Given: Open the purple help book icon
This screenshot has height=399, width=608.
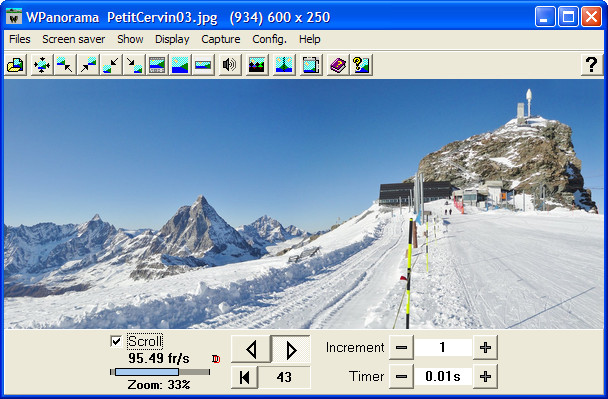Looking at the screenshot, I should (x=338, y=65).
